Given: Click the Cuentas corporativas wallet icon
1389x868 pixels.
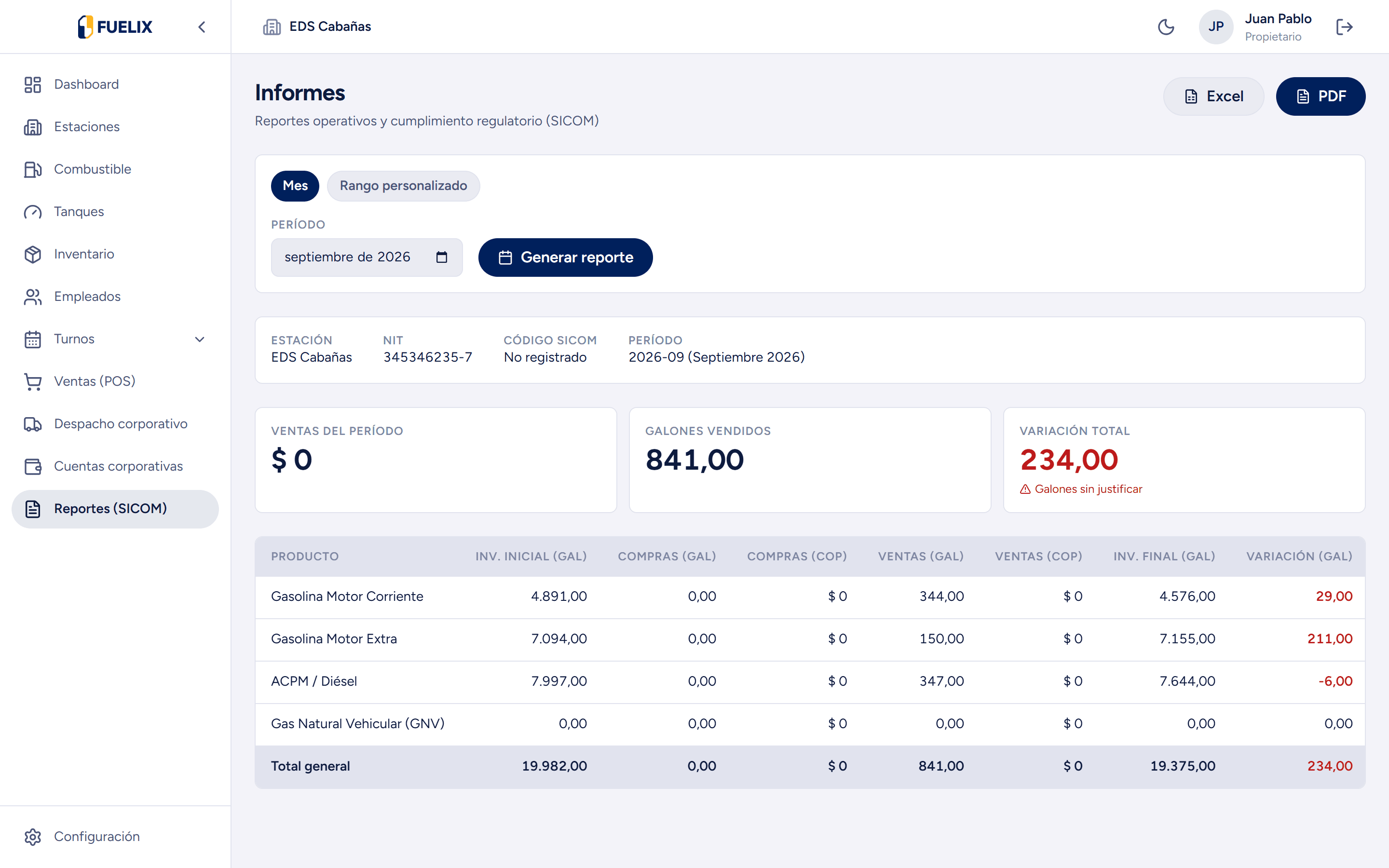Looking at the screenshot, I should point(33,466).
